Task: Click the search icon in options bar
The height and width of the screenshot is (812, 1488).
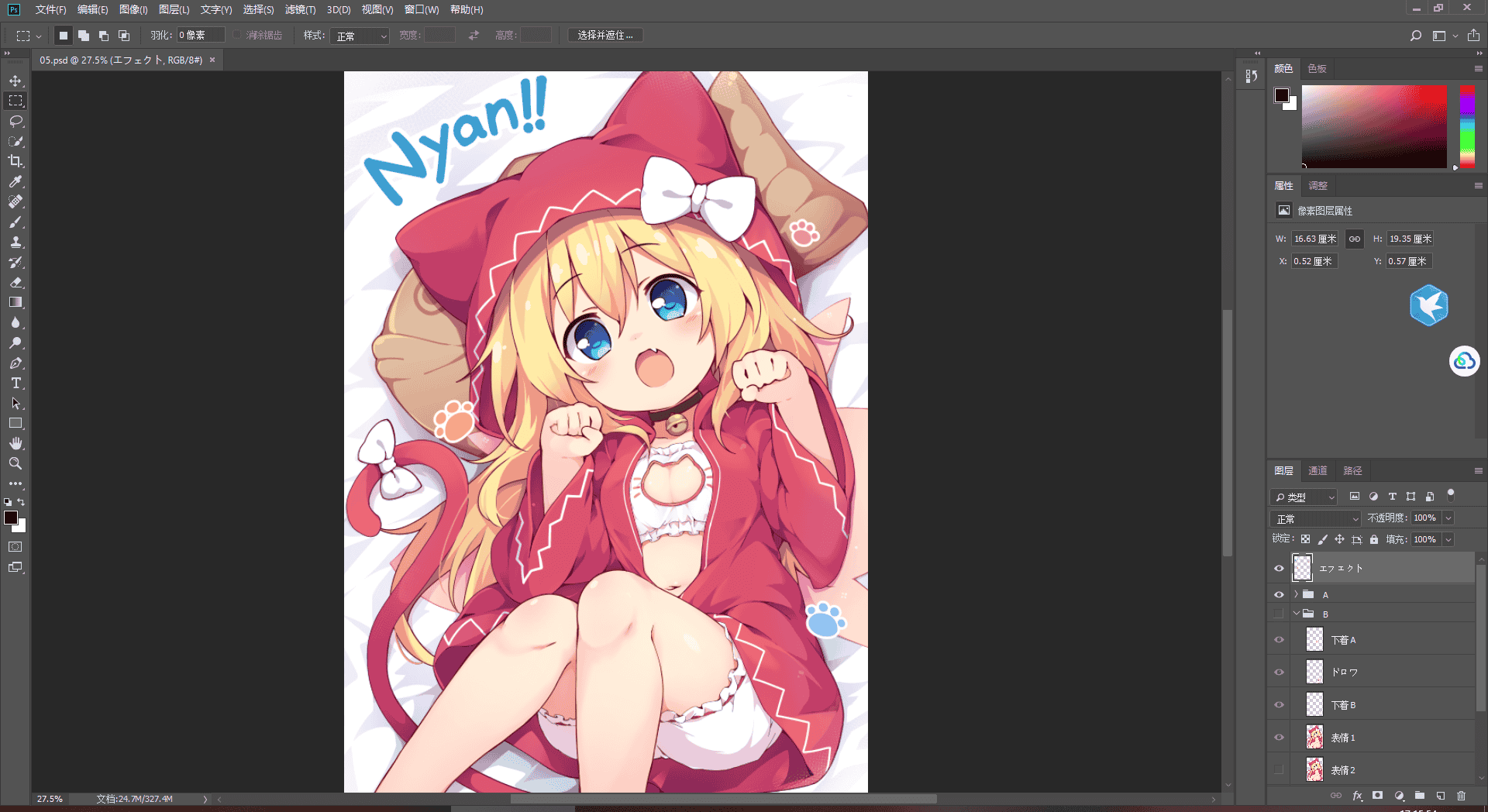Action: tap(1415, 36)
